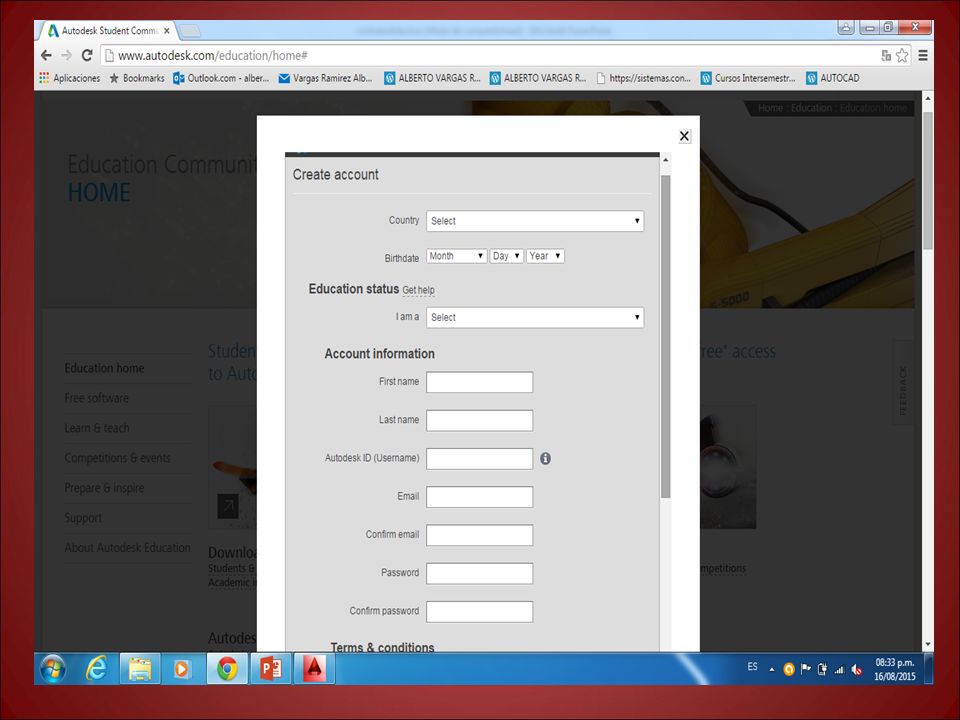Click the taskbar clock 08:33 p.m.
Image resolution: width=960 pixels, height=720 pixels.
894,669
